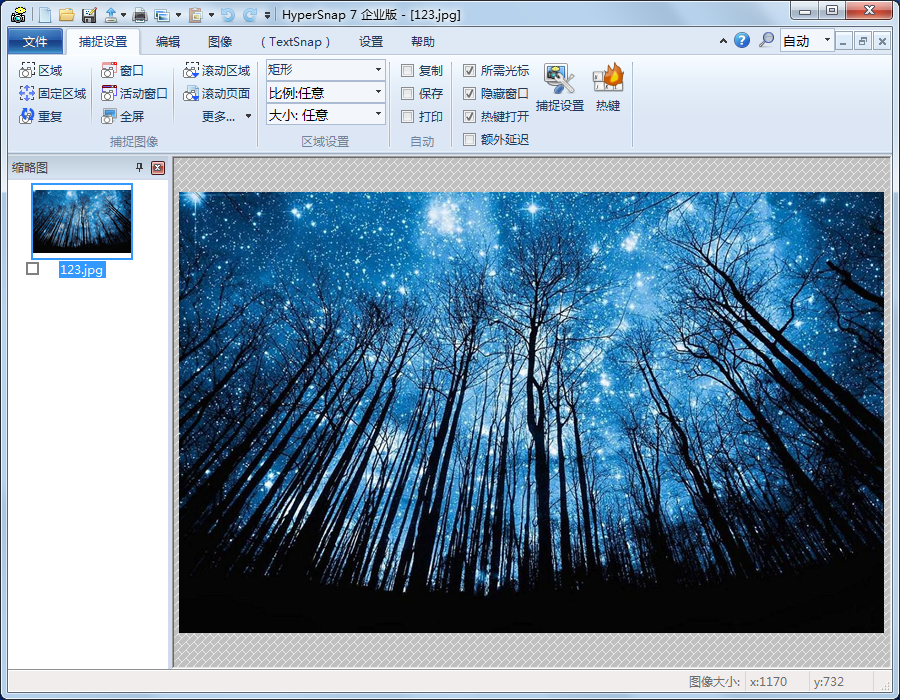The width and height of the screenshot is (900, 700).
Task: Click the blue help question mark icon
Action: point(741,41)
